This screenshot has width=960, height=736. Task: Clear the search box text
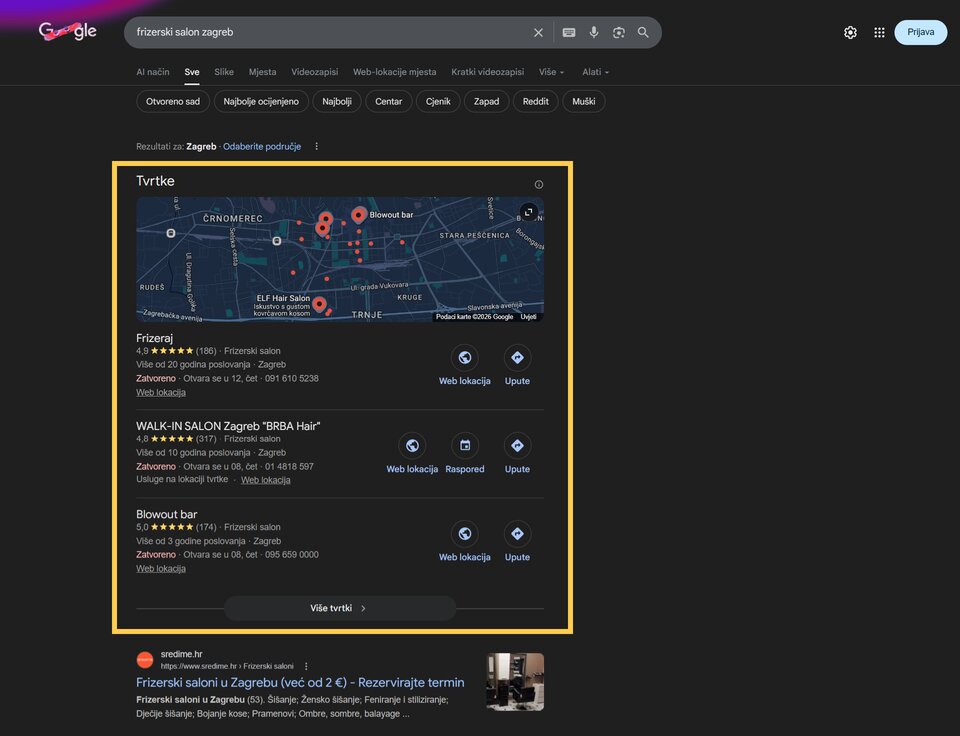538,32
